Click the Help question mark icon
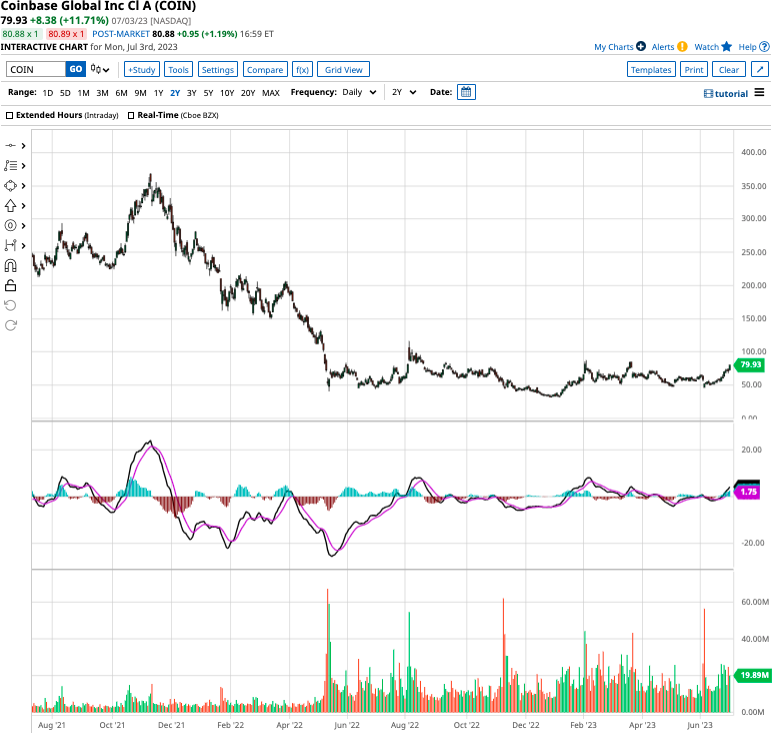The image size is (782, 743). [764, 46]
